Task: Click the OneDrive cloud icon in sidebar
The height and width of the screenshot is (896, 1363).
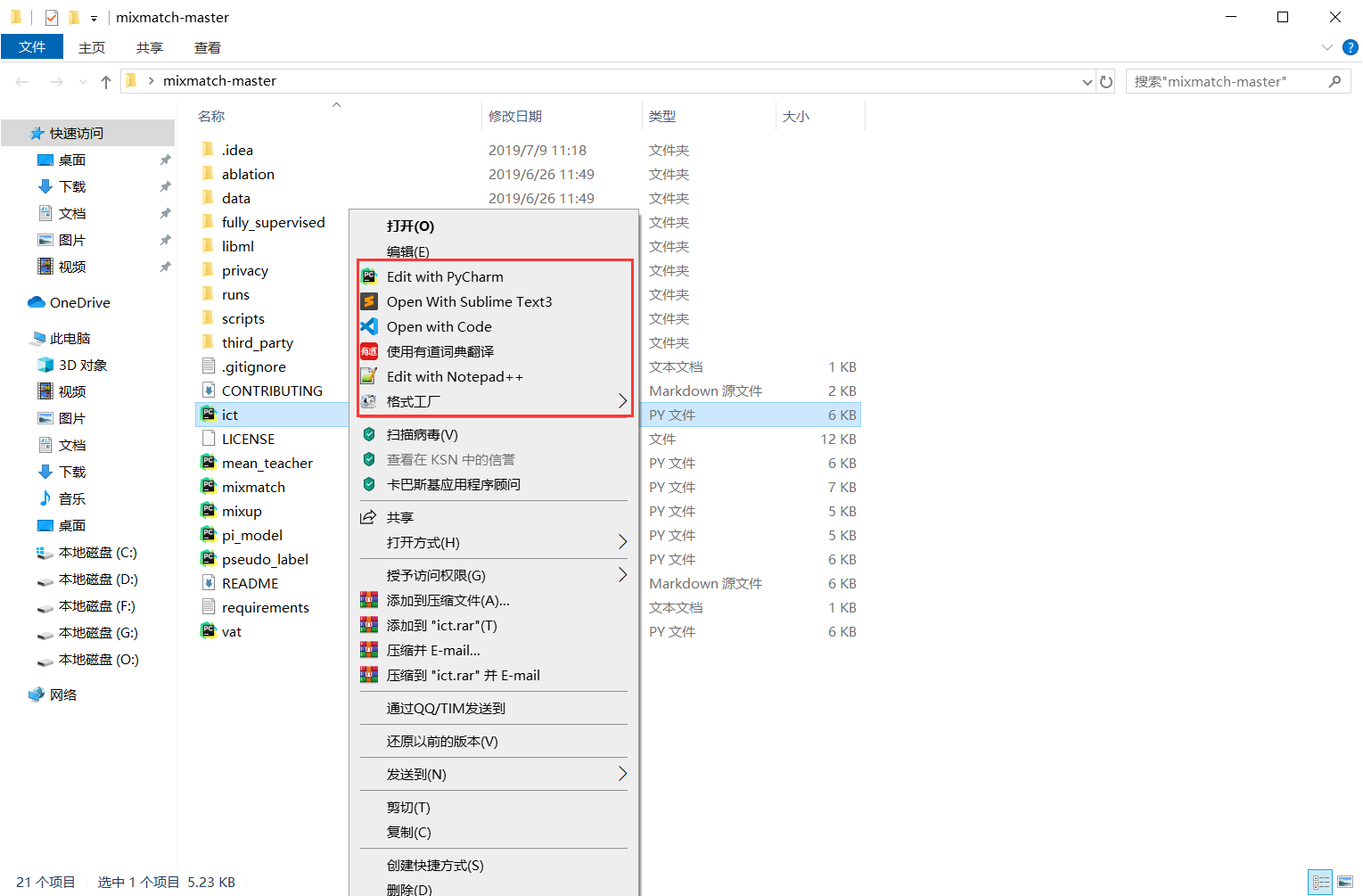Action: (x=37, y=302)
